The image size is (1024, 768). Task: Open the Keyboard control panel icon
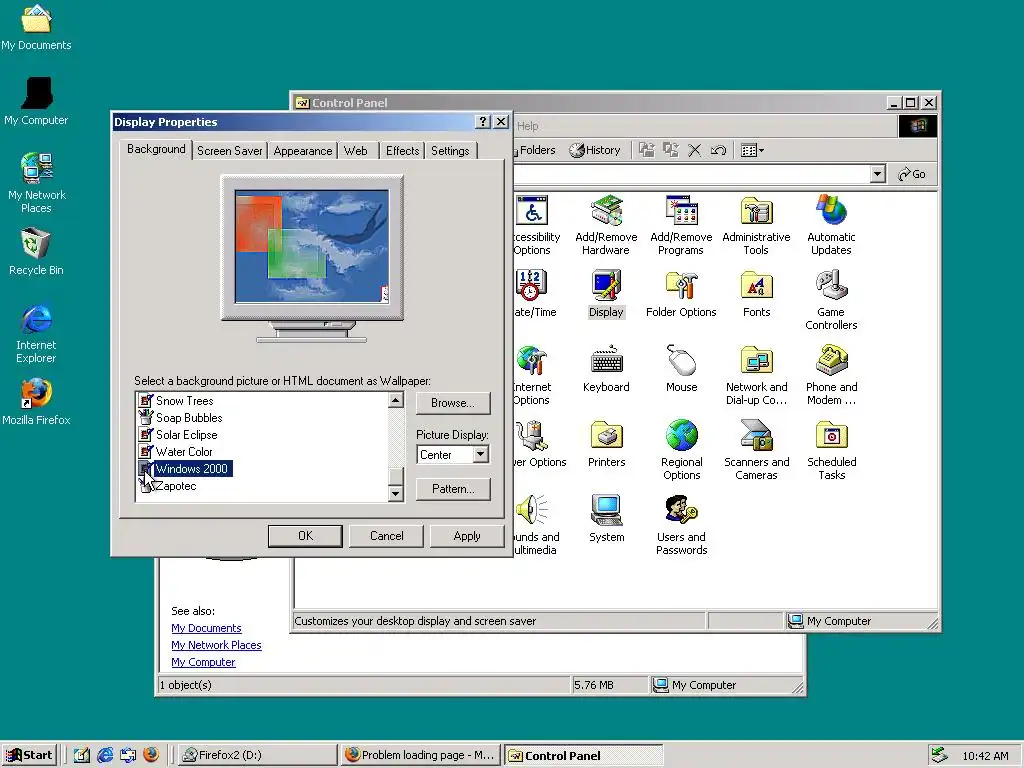[606, 369]
